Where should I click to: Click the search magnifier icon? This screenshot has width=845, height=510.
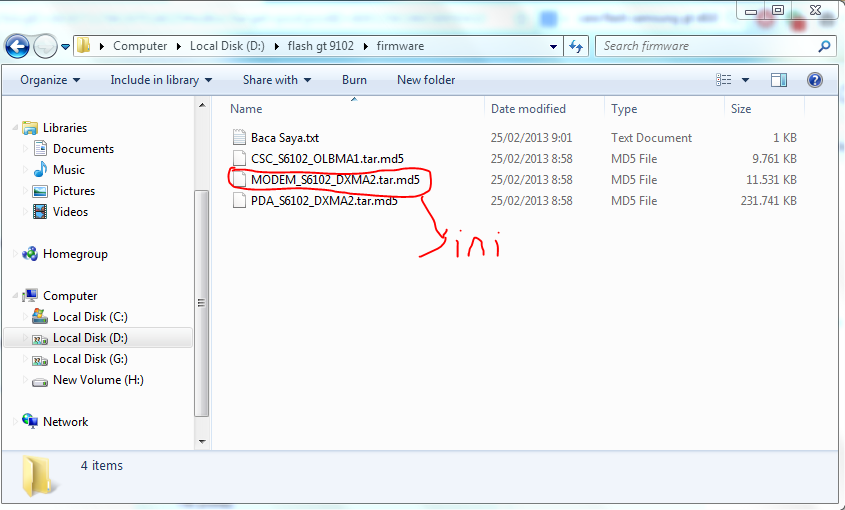click(x=824, y=46)
